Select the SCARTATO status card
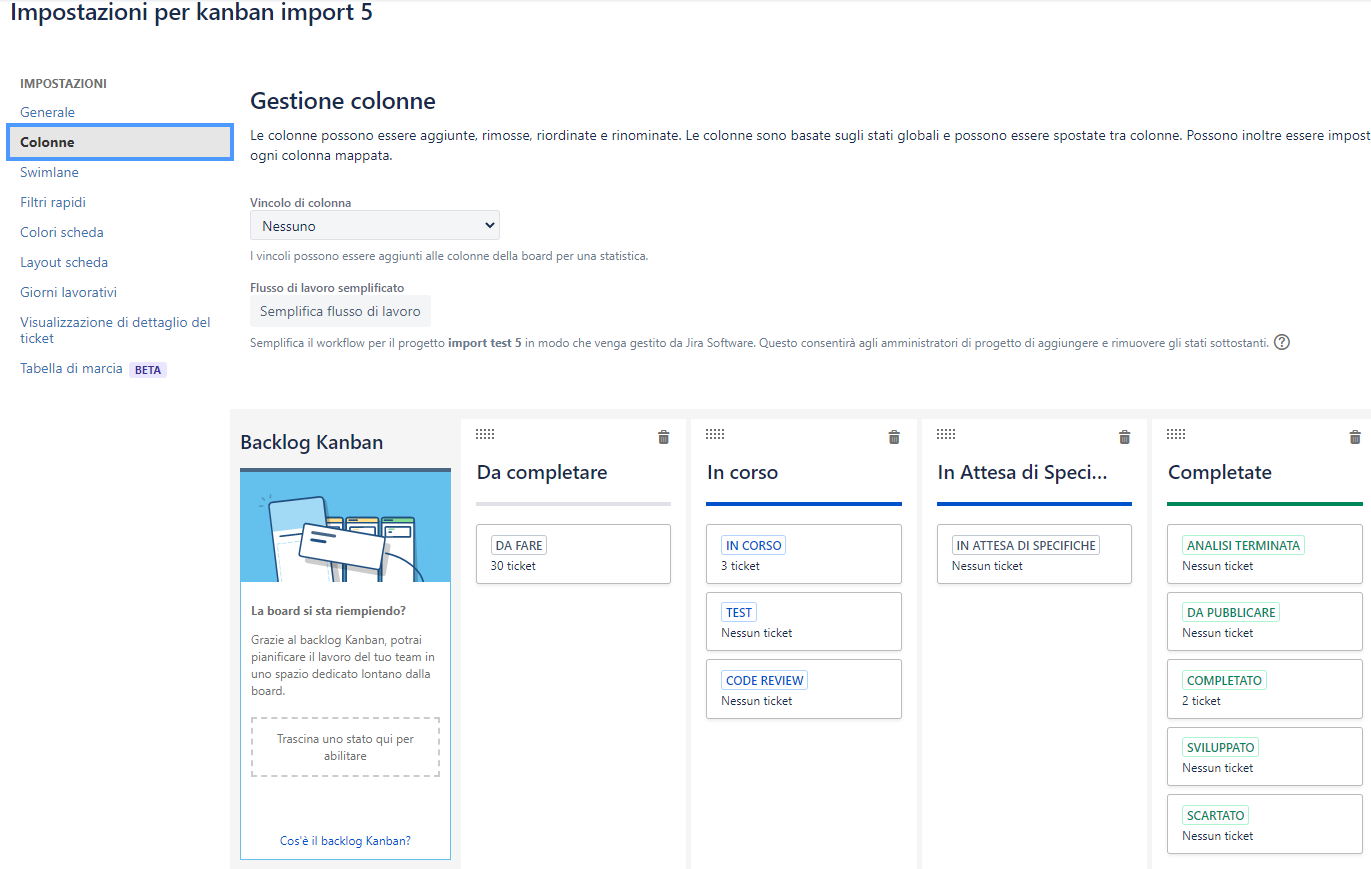The width and height of the screenshot is (1371, 869). click(x=1265, y=824)
